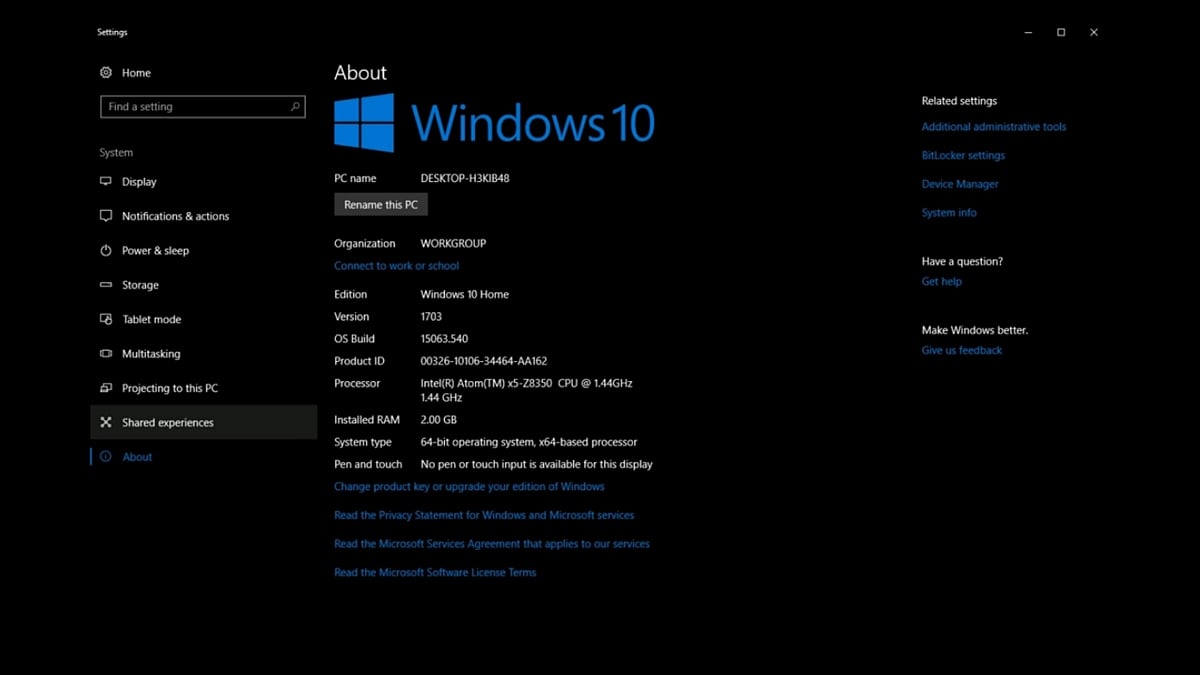Image resolution: width=1200 pixels, height=675 pixels.
Task: Open Tablet mode label
Action: point(151,319)
